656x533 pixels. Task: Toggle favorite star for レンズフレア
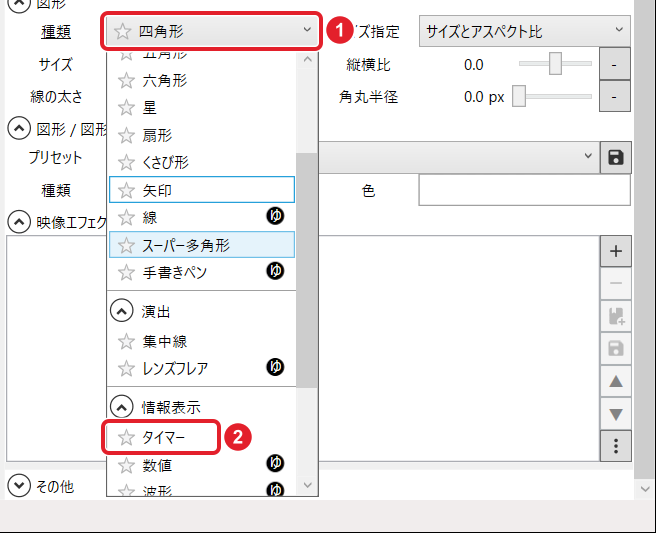point(126,369)
